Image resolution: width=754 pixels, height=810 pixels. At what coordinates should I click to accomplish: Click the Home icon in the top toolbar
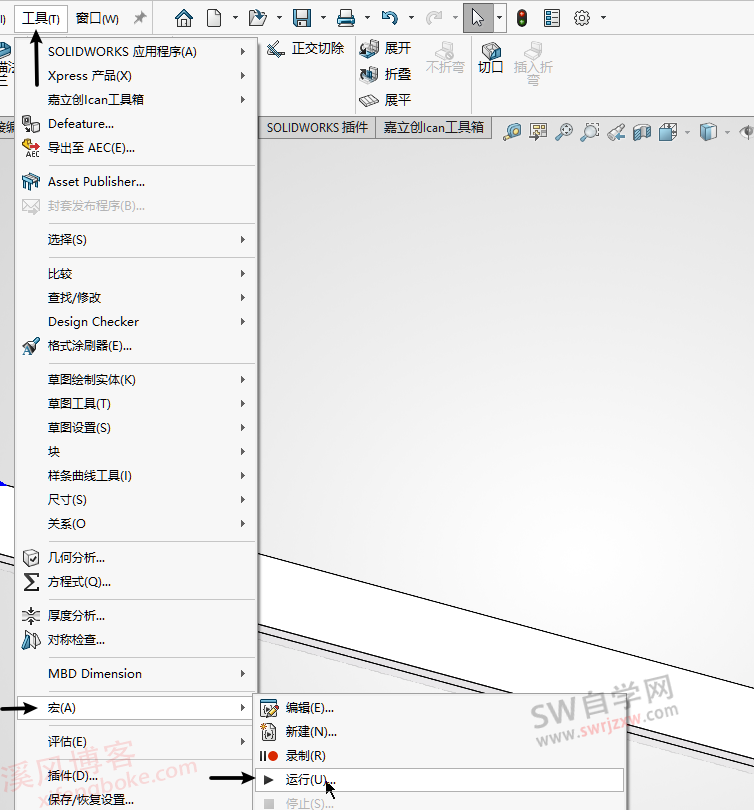point(184,18)
